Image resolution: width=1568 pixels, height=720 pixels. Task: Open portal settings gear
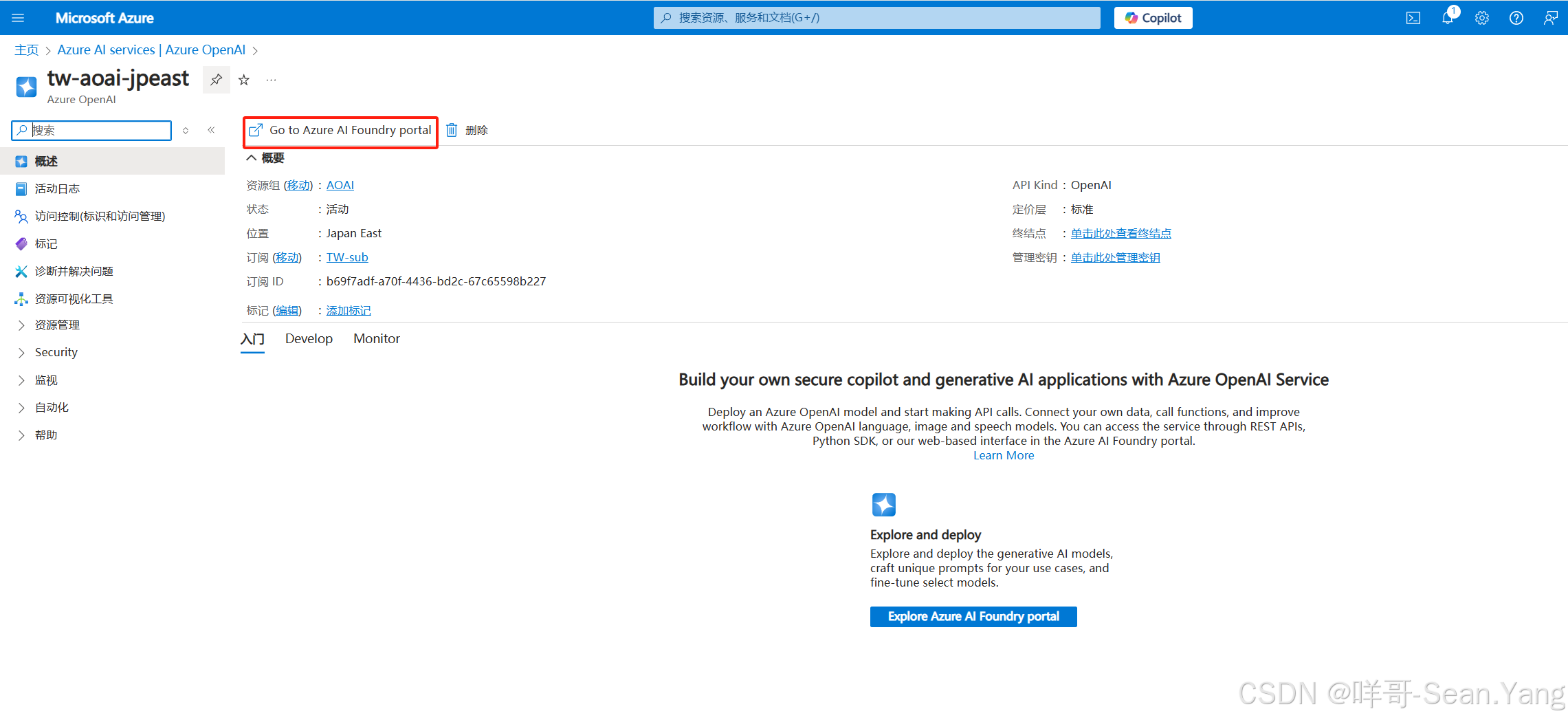pyautogui.click(x=1482, y=18)
